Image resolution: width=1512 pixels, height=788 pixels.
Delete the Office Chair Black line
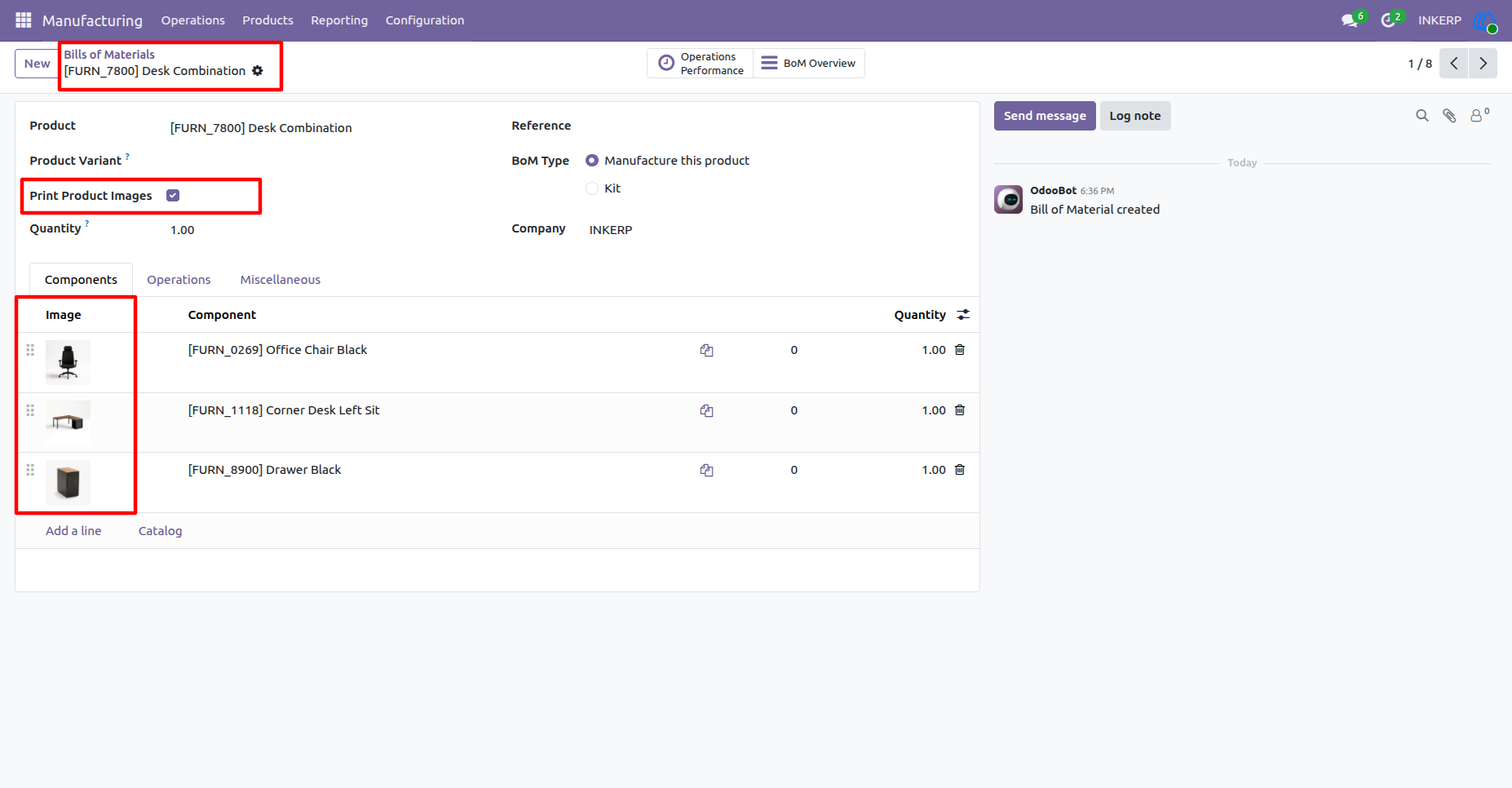coord(960,350)
